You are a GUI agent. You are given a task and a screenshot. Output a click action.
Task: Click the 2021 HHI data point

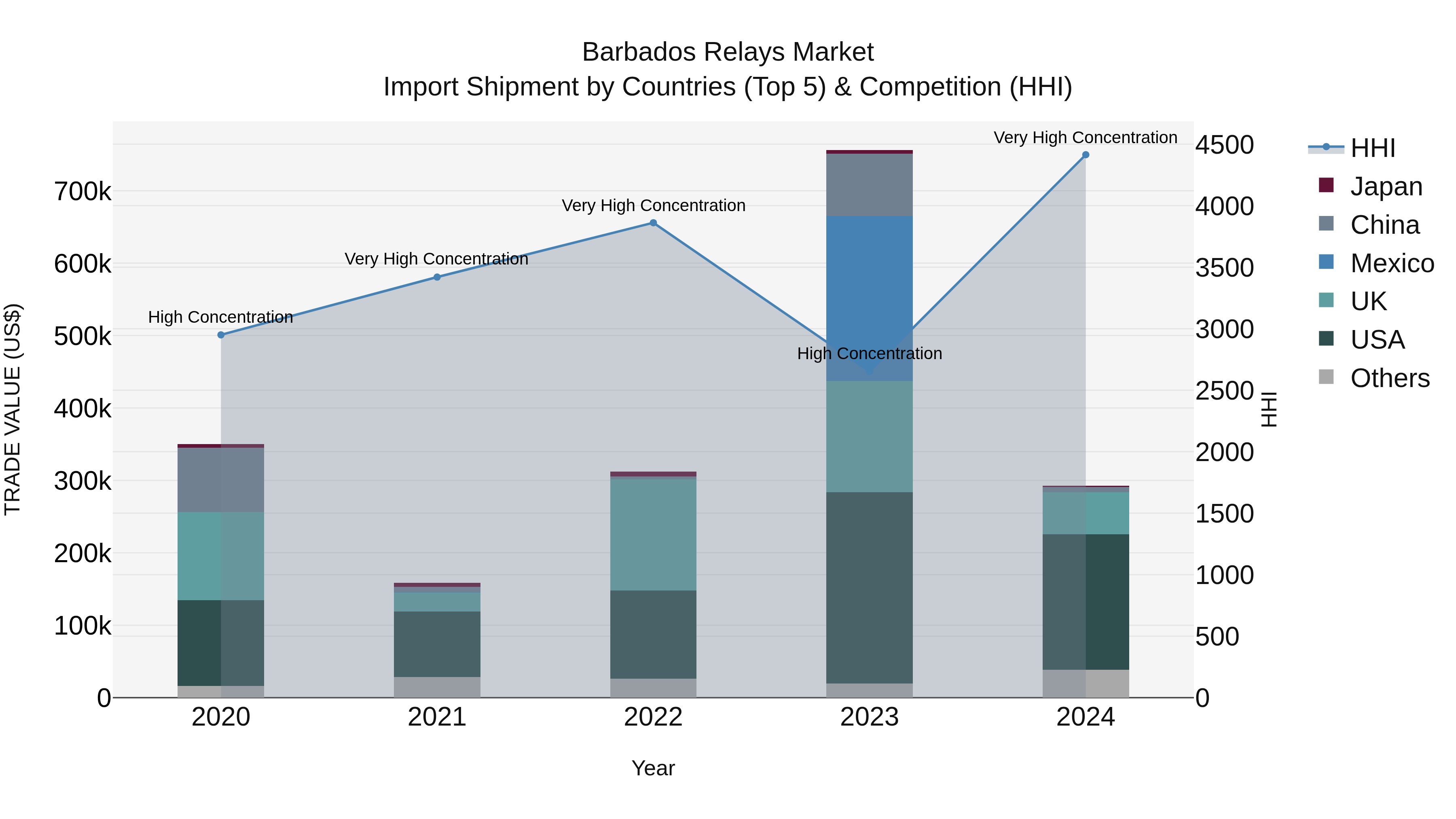(437, 277)
